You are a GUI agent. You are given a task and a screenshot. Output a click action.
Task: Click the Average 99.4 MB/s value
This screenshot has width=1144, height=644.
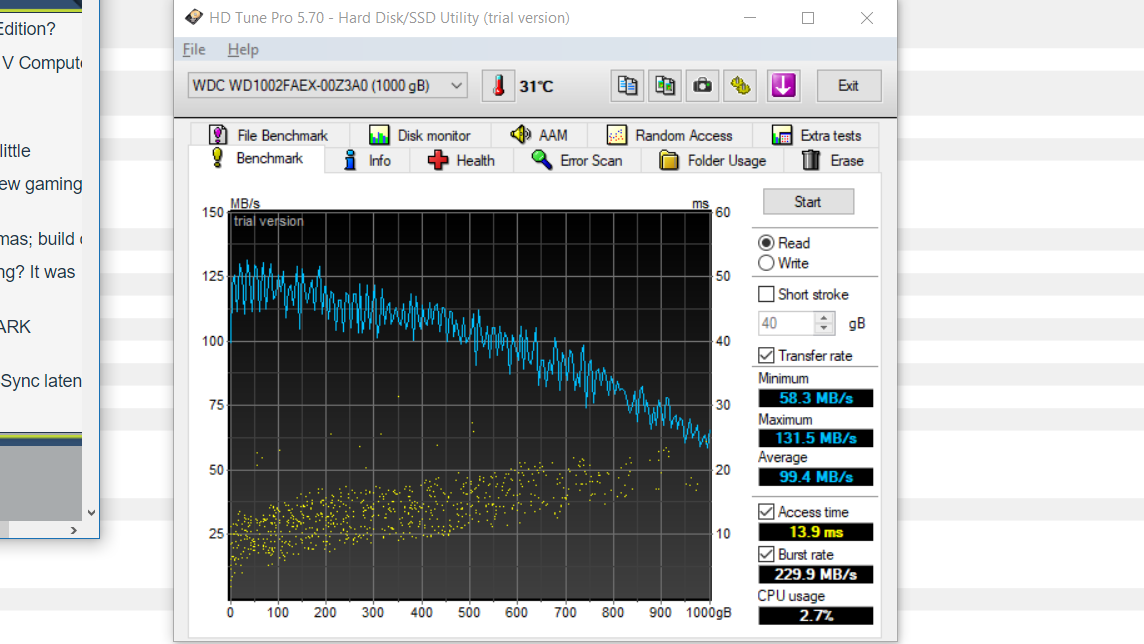click(x=816, y=477)
